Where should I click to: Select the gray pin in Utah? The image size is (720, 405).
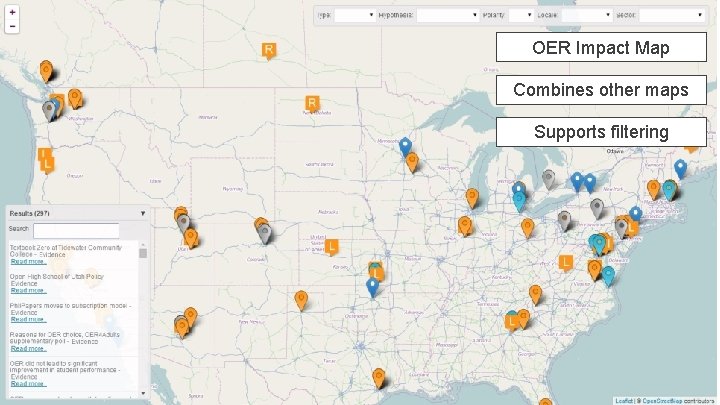(x=183, y=224)
